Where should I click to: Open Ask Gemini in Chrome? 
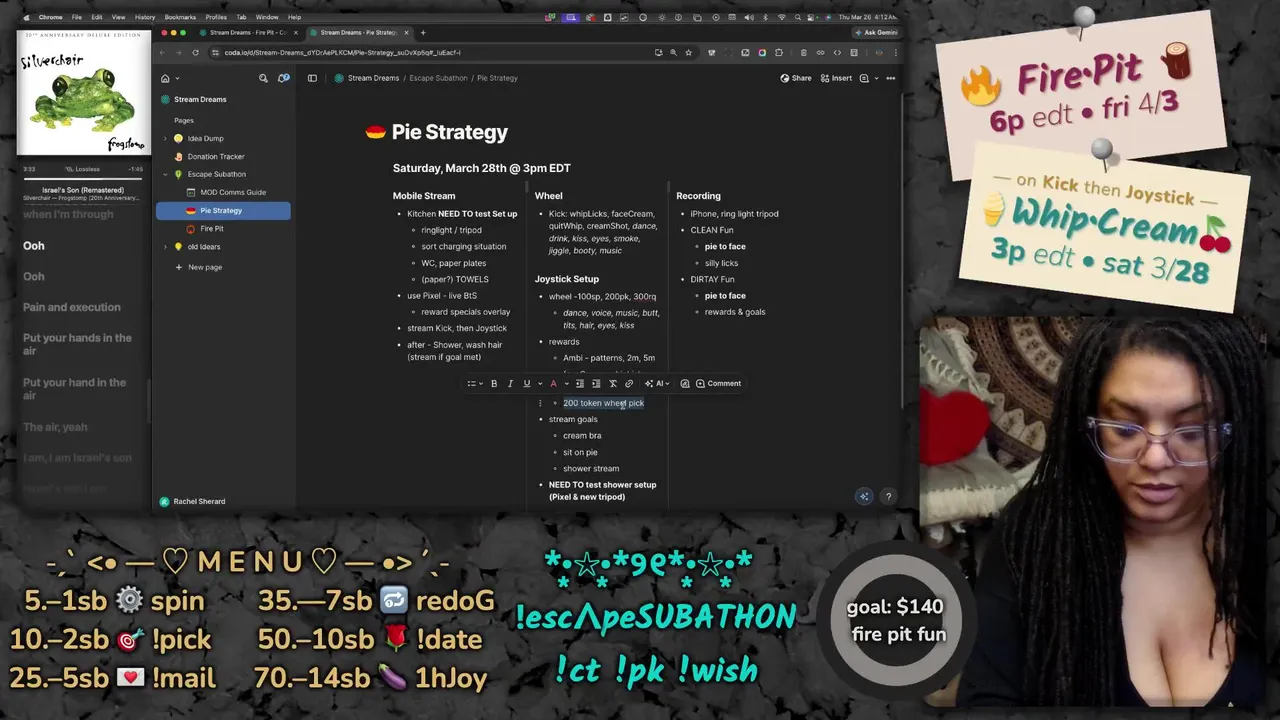click(875, 32)
